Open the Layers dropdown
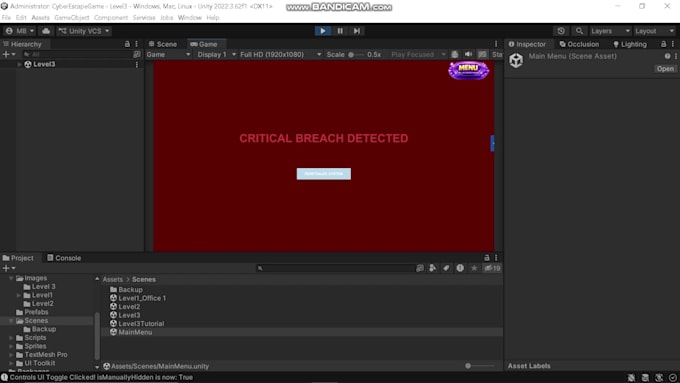This screenshot has width=680, height=383. (x=610, y=31)
